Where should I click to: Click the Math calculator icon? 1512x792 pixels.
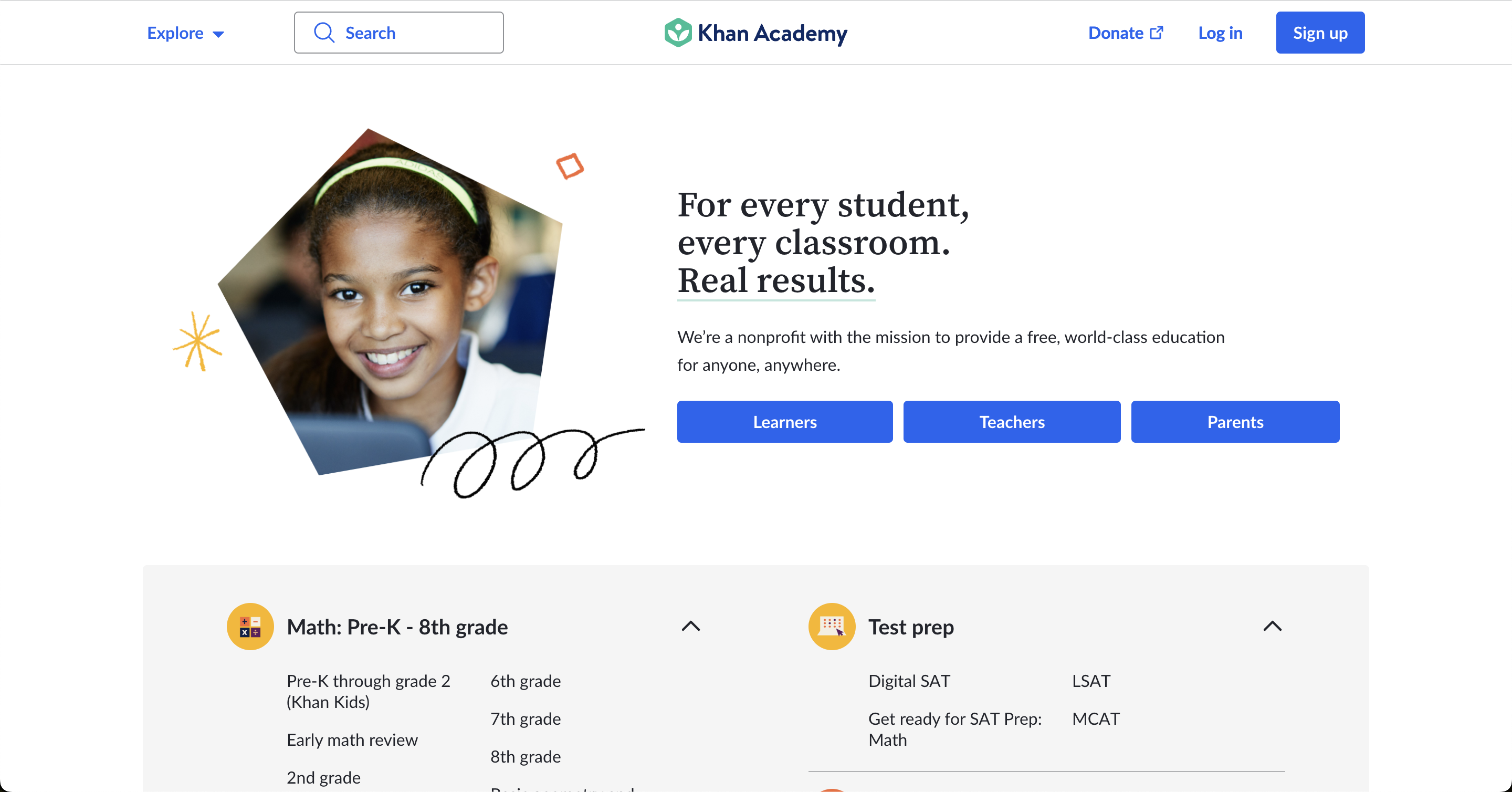[250, 627]
